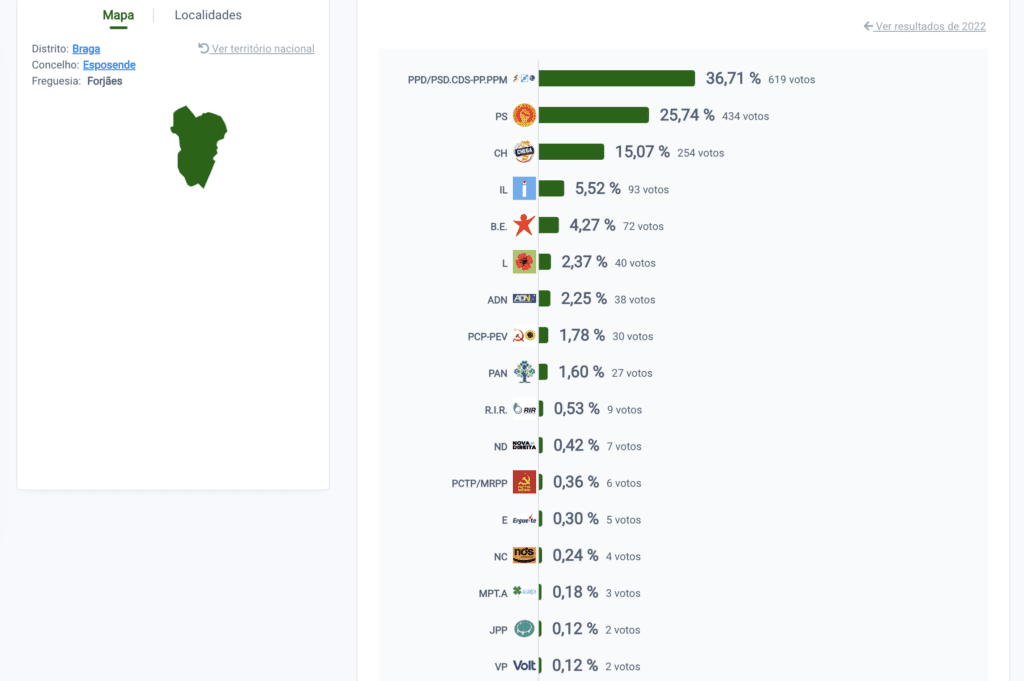Click the PS 25,74 % result bar
The image size is (1024, 681).
pos(594,116)
